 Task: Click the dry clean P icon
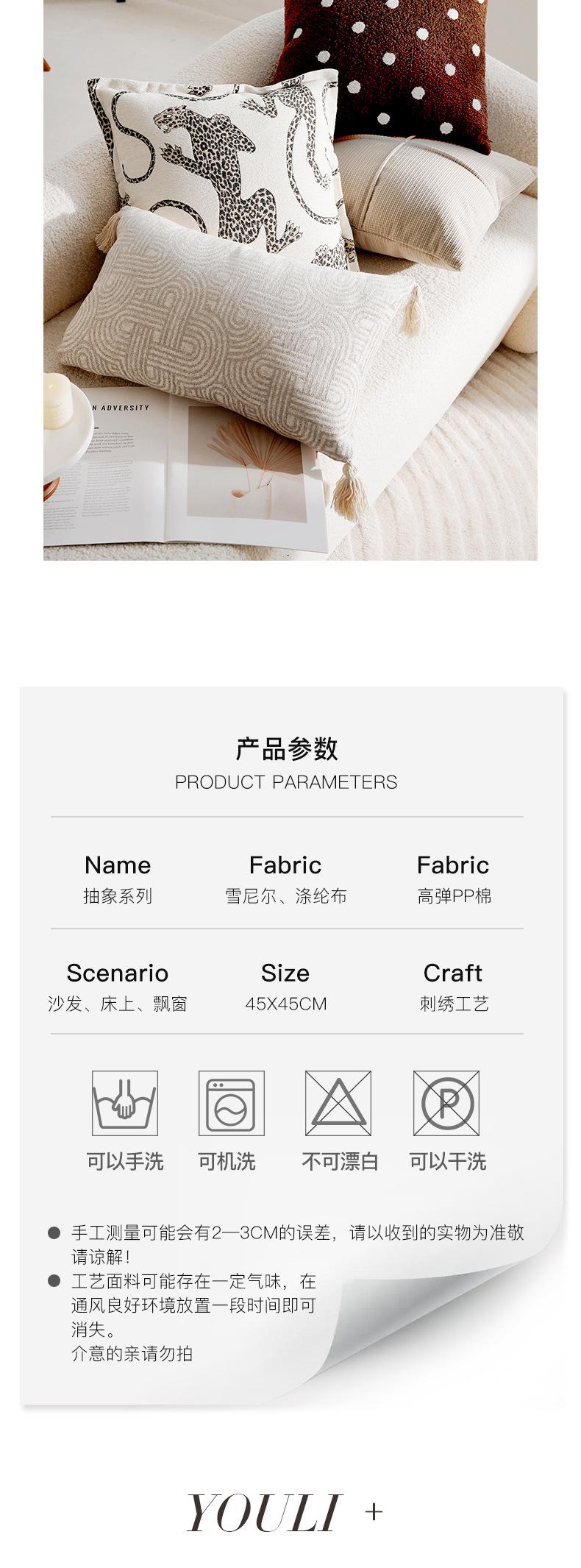(x=446, y=1102)
